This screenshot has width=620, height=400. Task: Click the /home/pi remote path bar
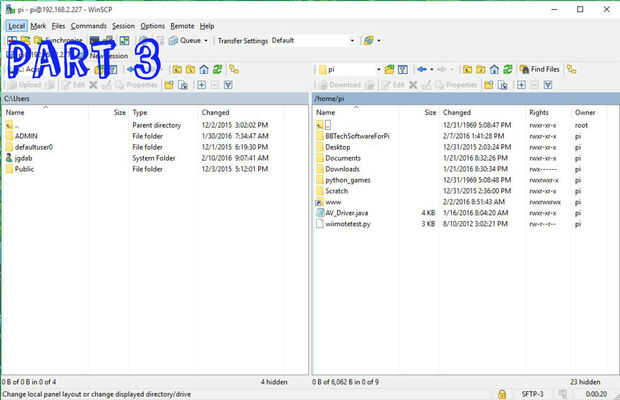click(x=466, y=99)
